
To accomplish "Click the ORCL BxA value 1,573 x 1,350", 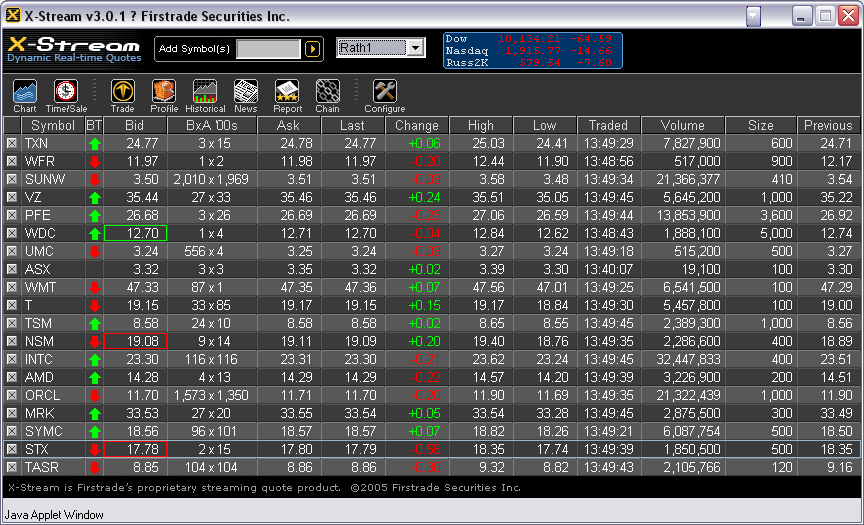I will 212,395.
